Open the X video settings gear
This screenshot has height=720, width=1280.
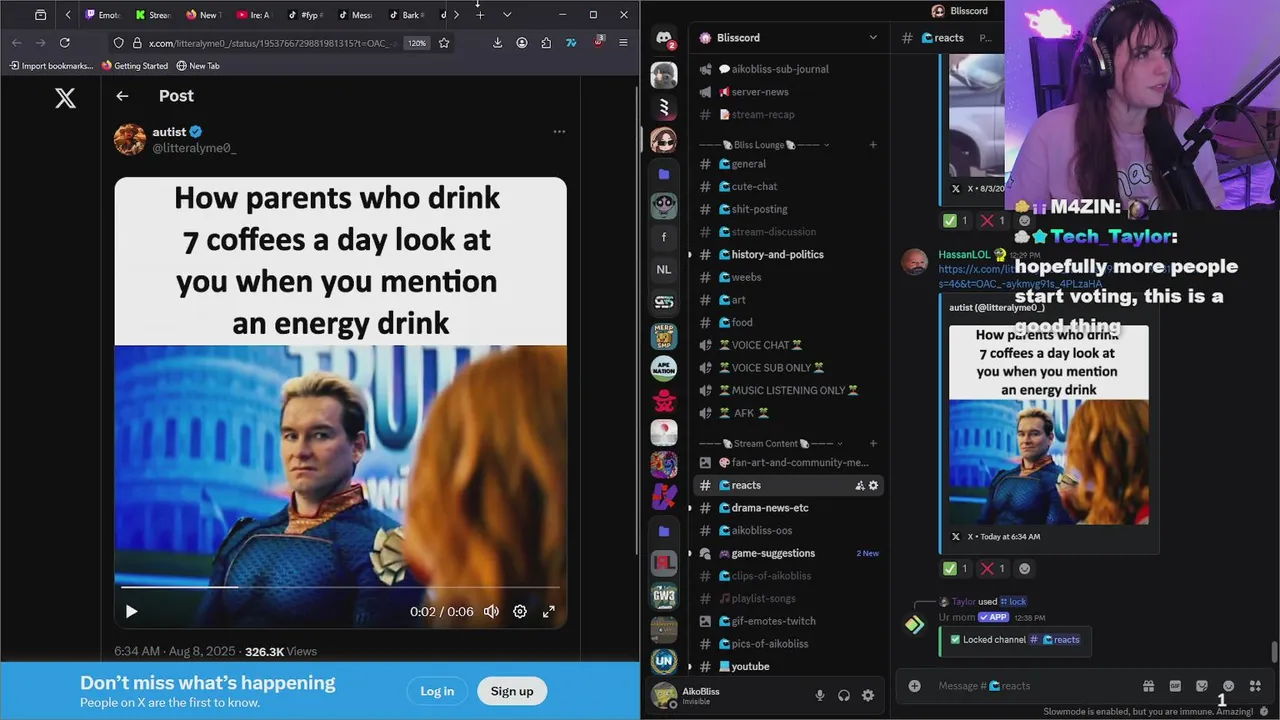pyautogui.click(x=520, y=611)
